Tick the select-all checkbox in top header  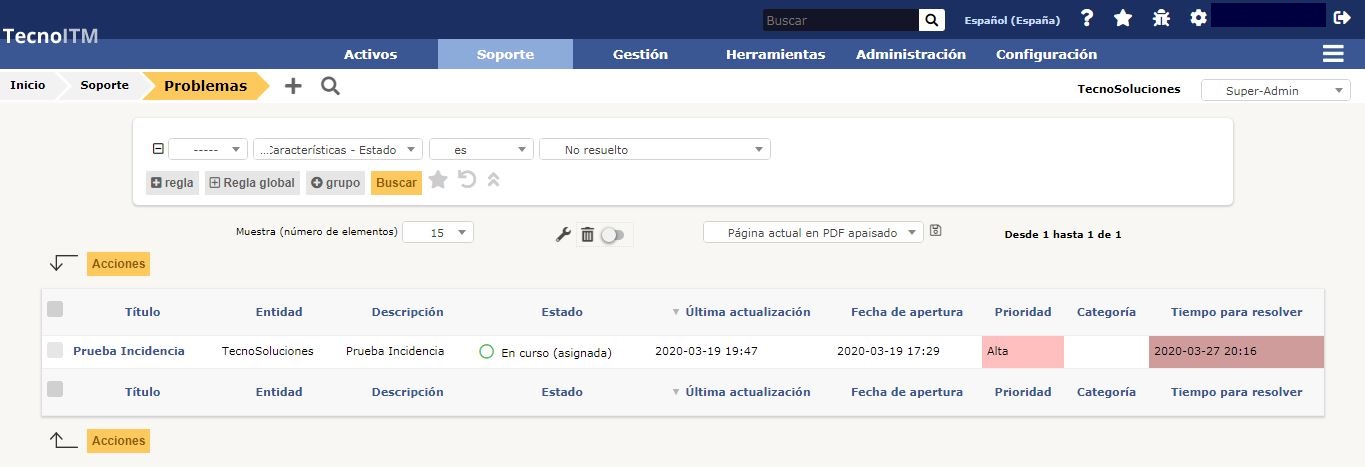coord(55,310)
